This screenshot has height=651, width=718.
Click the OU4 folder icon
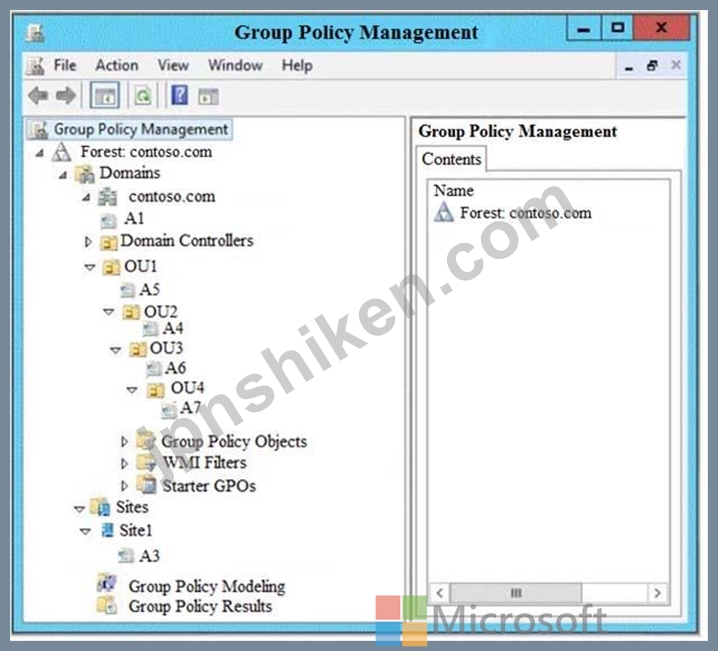[156, 390]
